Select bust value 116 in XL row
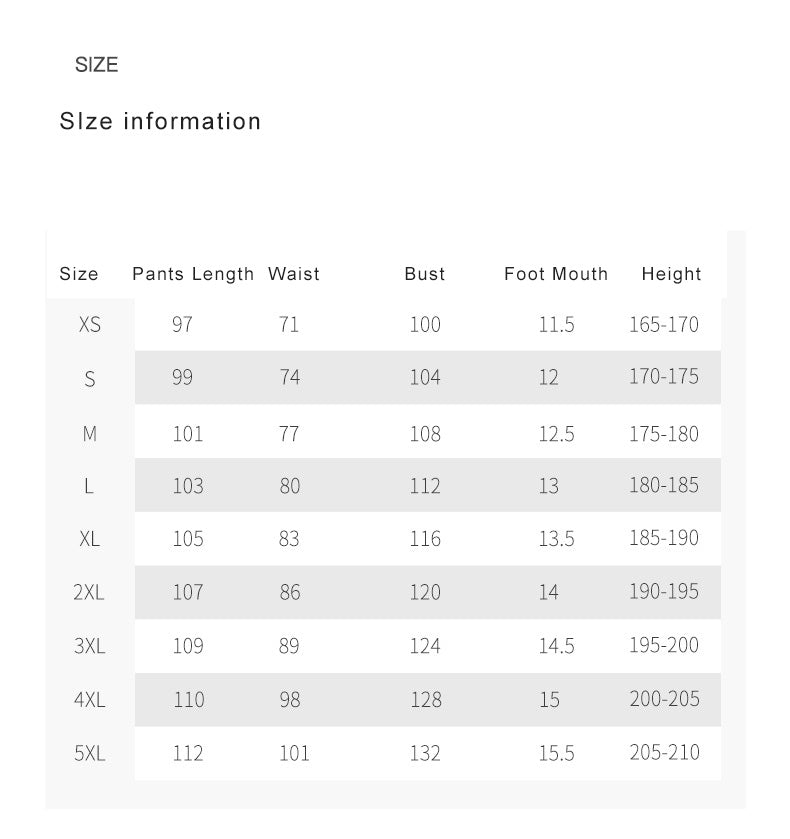Image resolution: width=790 pixels, height=839 pixels. (425, 539)
